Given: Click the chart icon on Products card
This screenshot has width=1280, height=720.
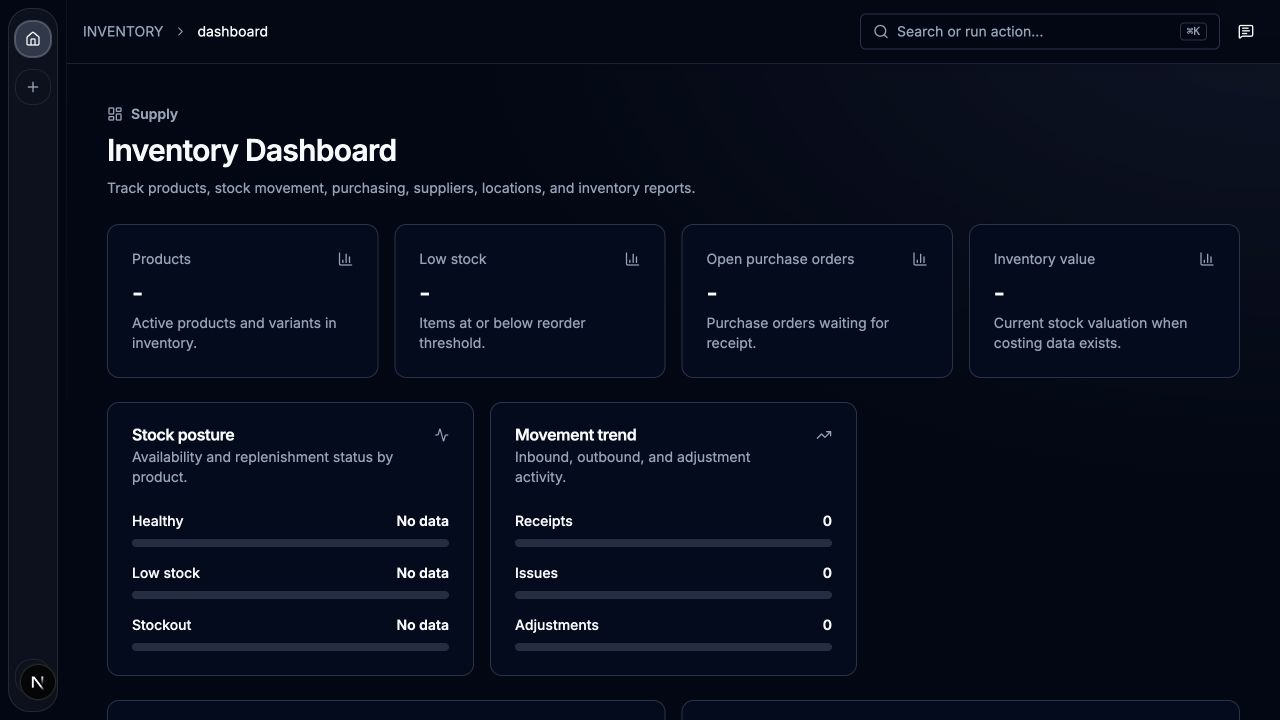Looking at the screenshot, I should click(x=345, y=259).
